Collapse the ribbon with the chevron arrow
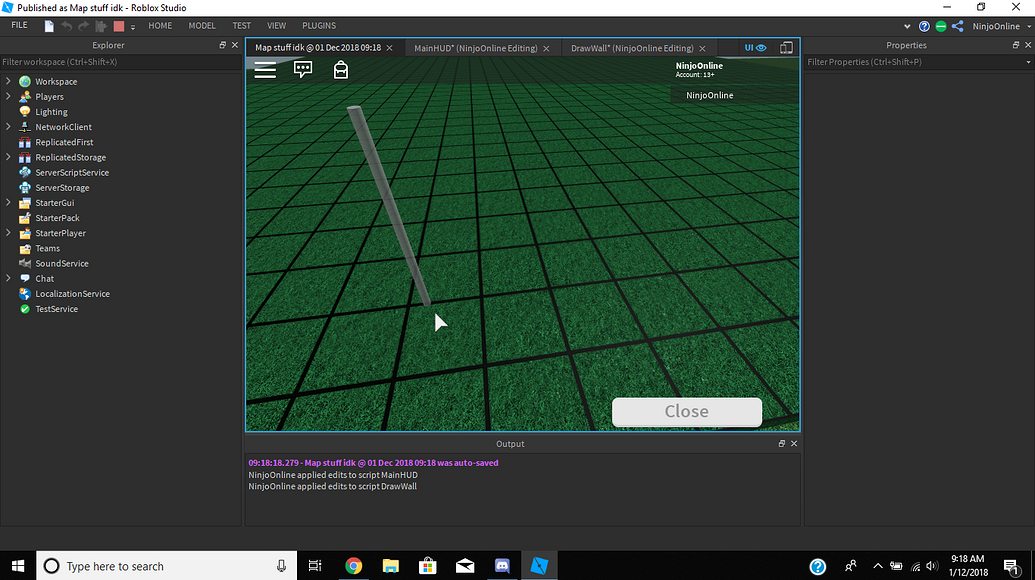This screenshot has height=580, width=1035. [x=907, y=26]
